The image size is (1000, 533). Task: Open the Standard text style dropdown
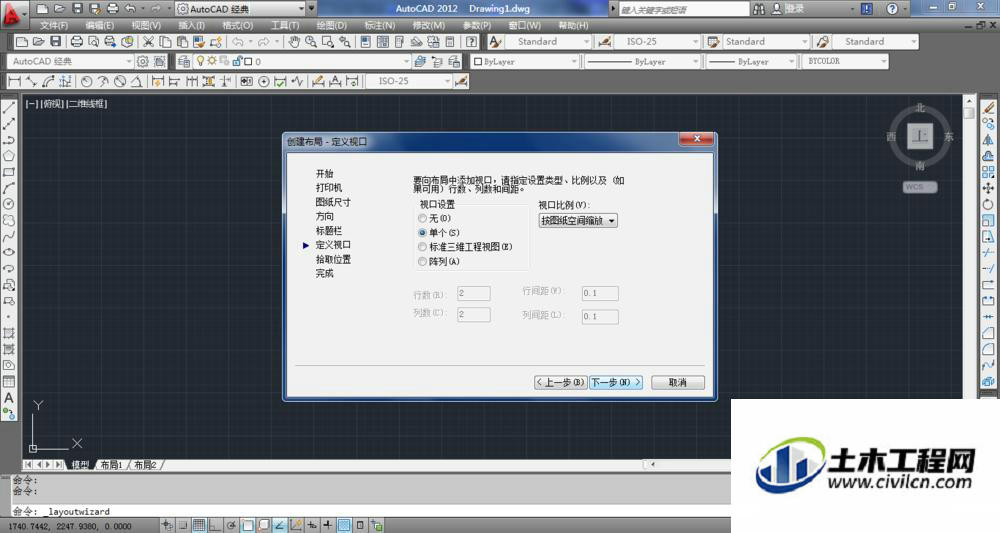(x=548, y=41)
